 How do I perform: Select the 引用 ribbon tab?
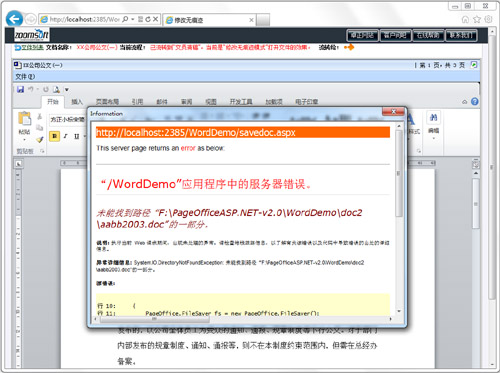[137, 102]
